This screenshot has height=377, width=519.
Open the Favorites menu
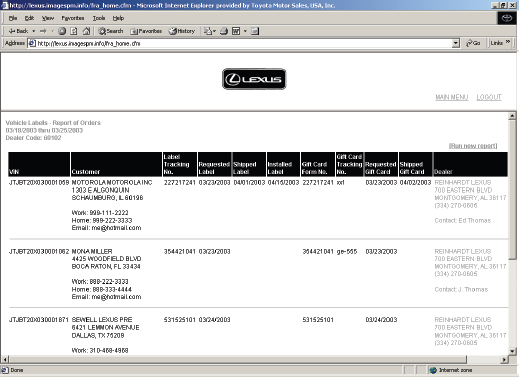73,18
